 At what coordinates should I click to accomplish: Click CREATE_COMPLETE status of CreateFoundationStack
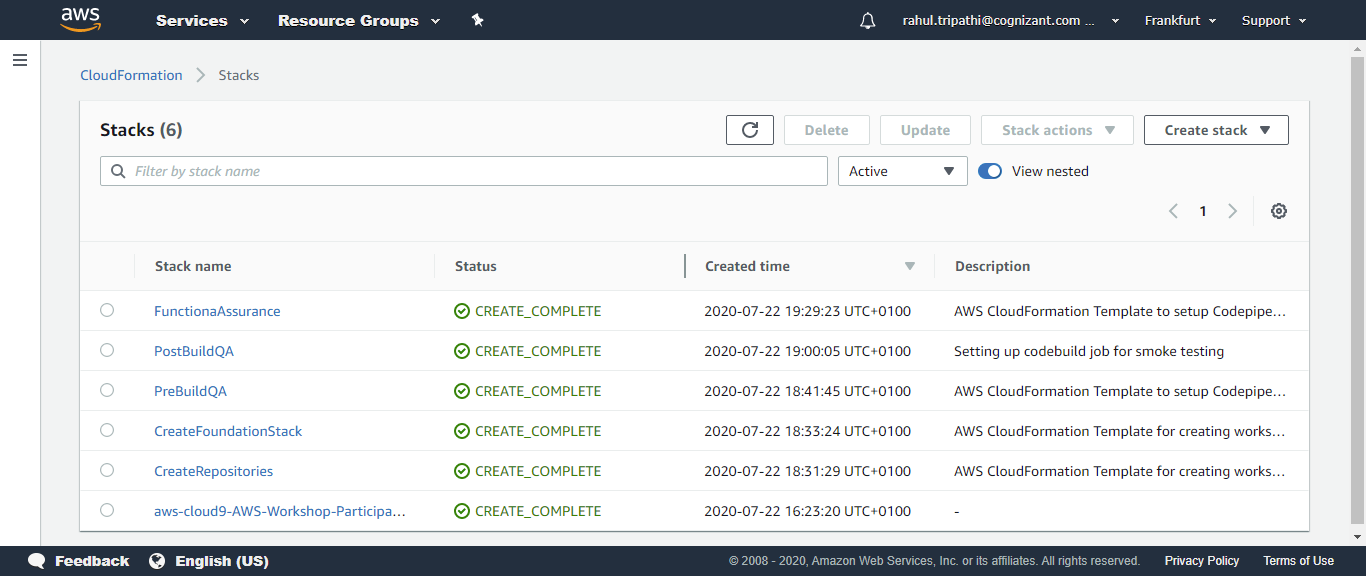tap(538, 431)
